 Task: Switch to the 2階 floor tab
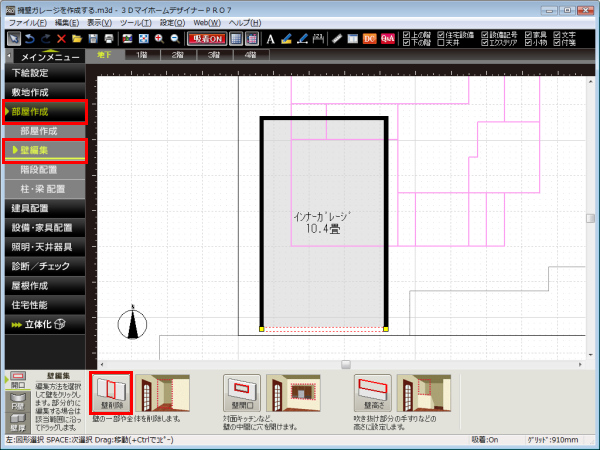point(177,56)
